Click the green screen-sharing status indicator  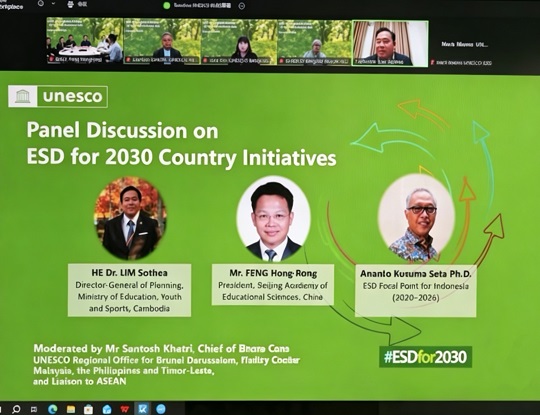coord(167,6)
